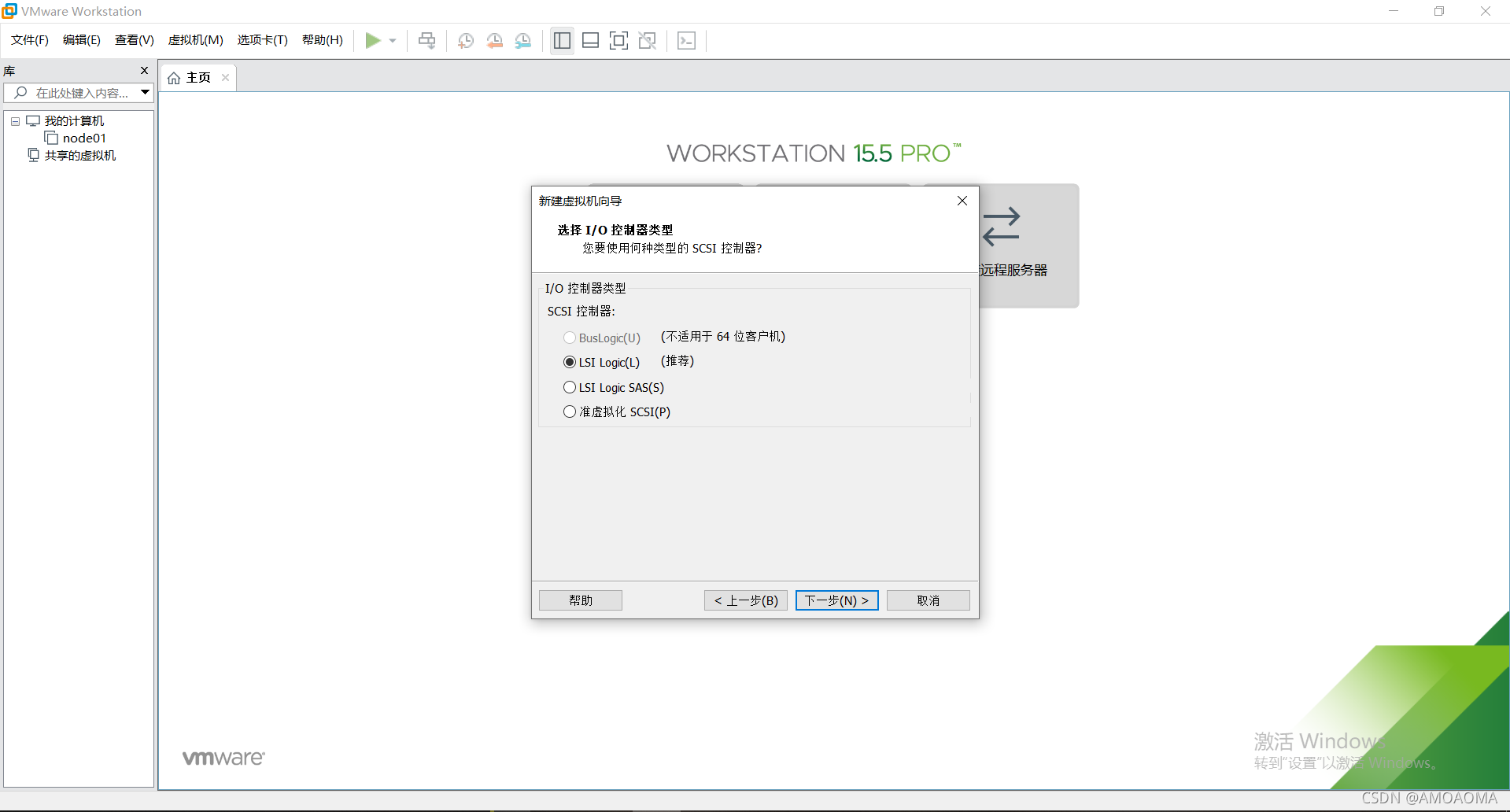The image size is (1510, 812).
Task: Close the 主页 tab
Action: tap(225, 77)
